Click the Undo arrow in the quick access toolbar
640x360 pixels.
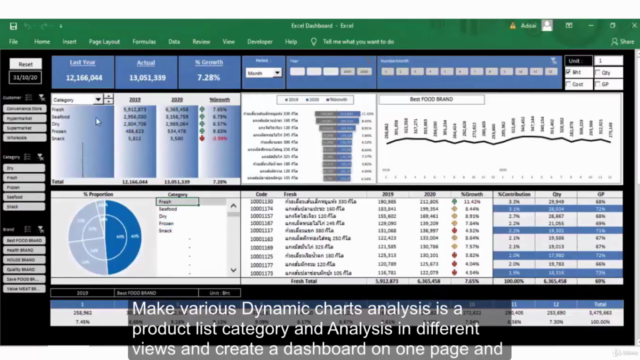point(27,26)
